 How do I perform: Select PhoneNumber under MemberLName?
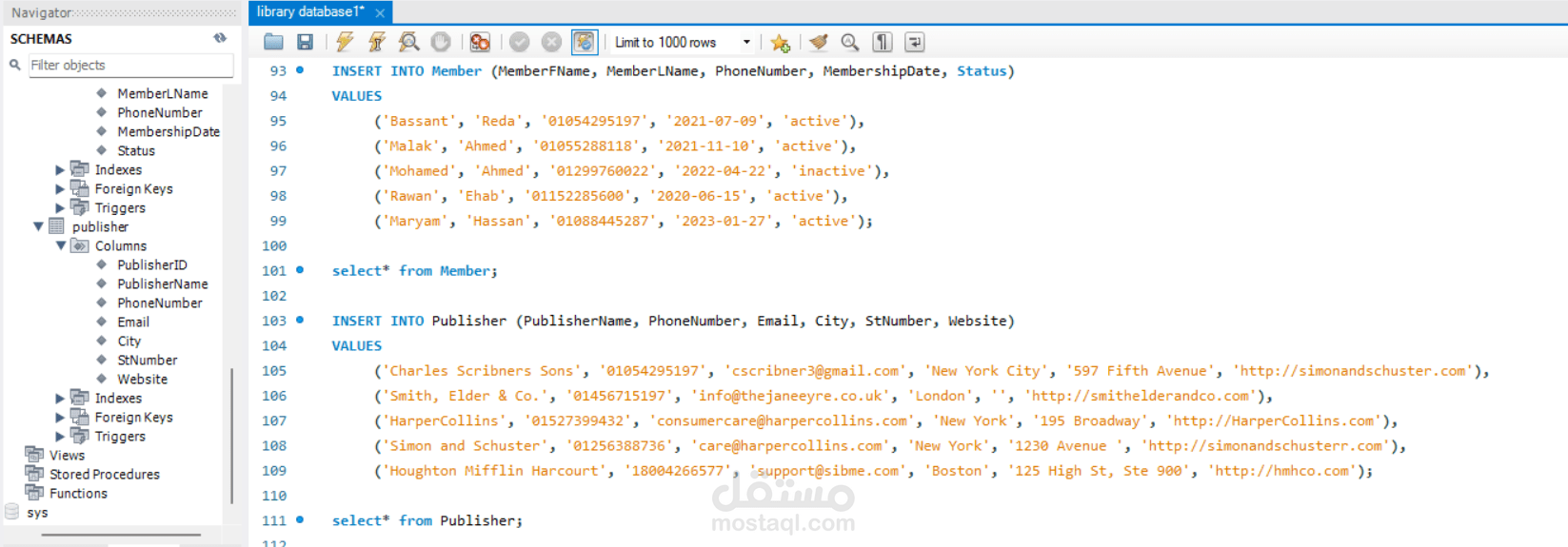click(x=159, y=112)
